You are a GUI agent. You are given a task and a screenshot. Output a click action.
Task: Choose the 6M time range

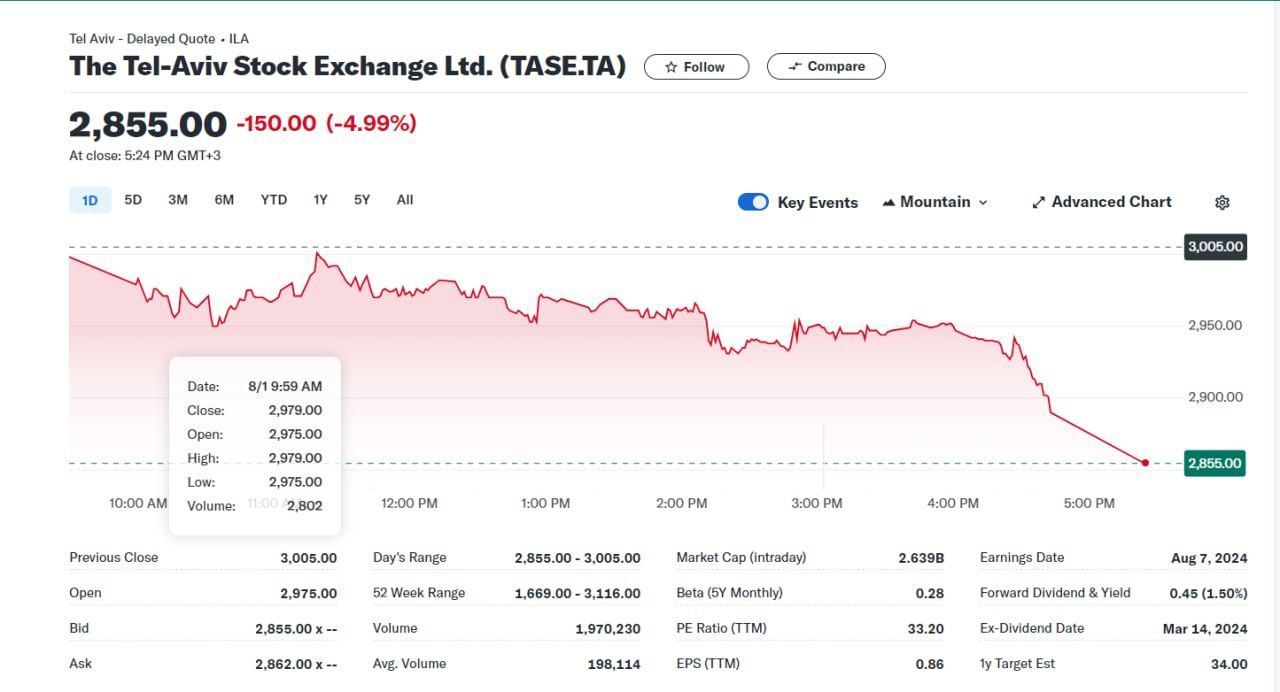coord(224,200)
